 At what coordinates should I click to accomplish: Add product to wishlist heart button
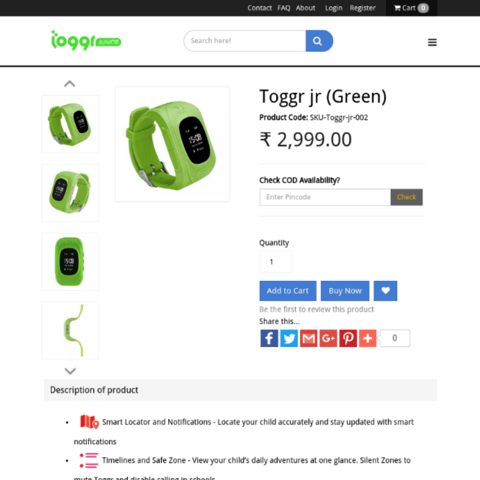[x=385, y=291]
